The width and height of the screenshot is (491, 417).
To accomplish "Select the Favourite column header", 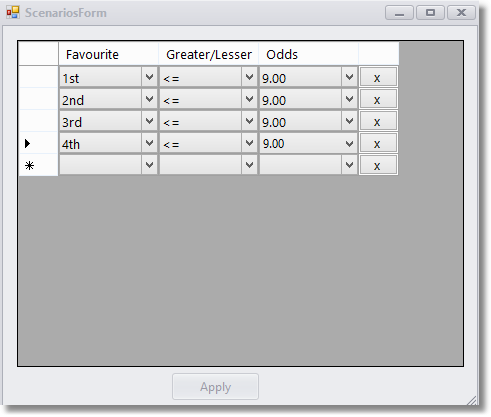I will click(x=108, y=54).
